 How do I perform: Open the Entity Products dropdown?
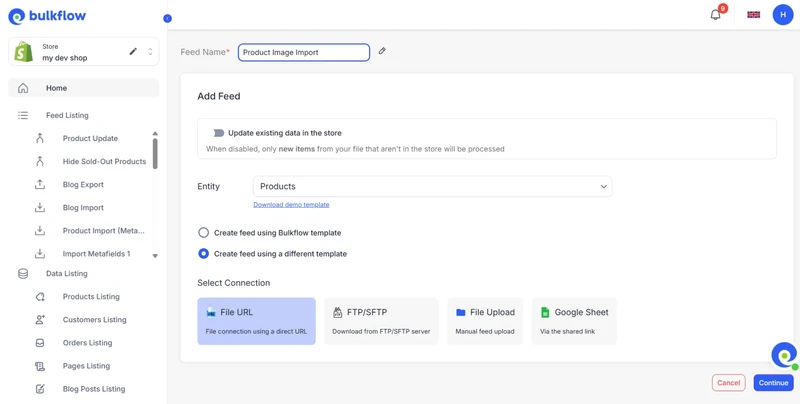(x=433, y=187)
